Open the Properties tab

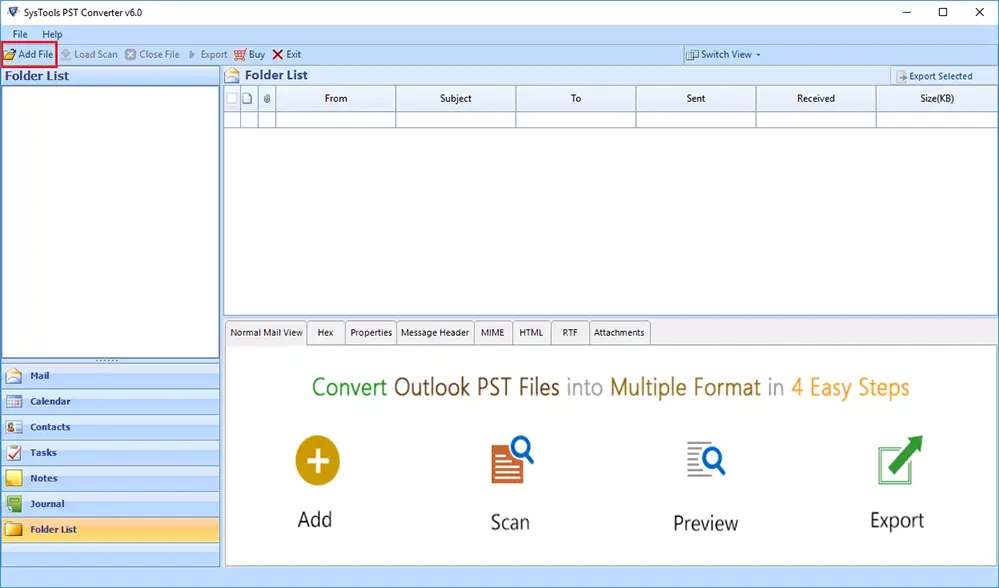tap(371, 333)
